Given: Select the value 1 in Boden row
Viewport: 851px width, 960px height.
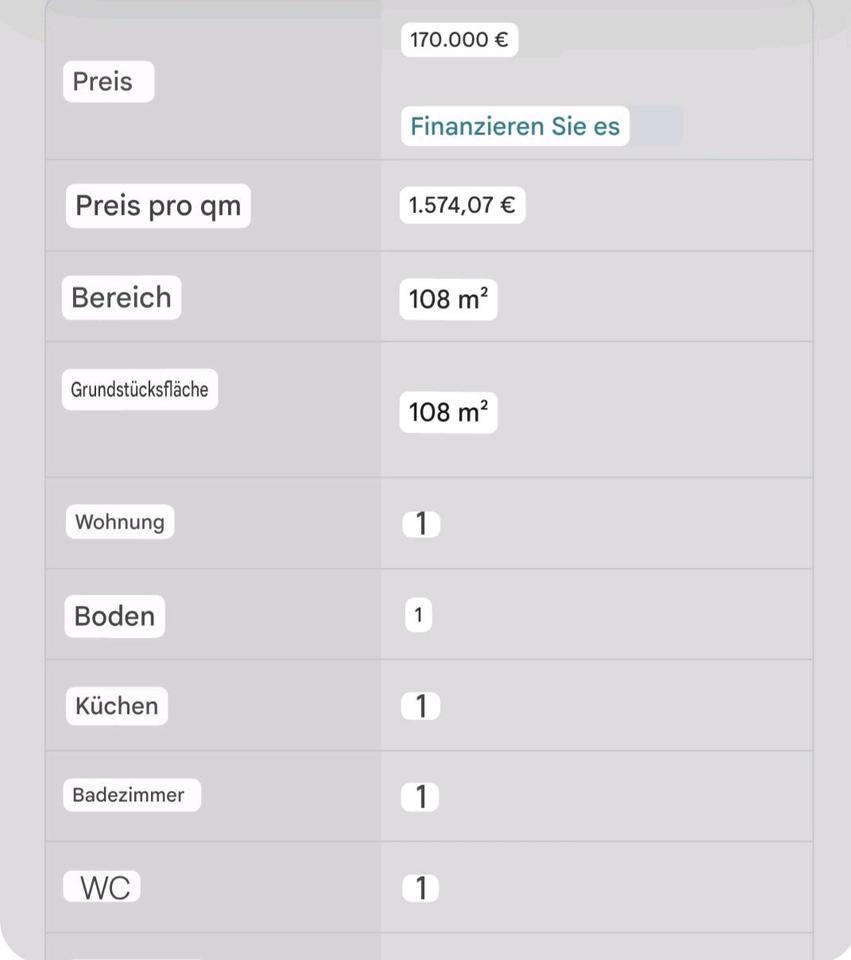Looking at the screenshot, I should (x=418, y=616).
